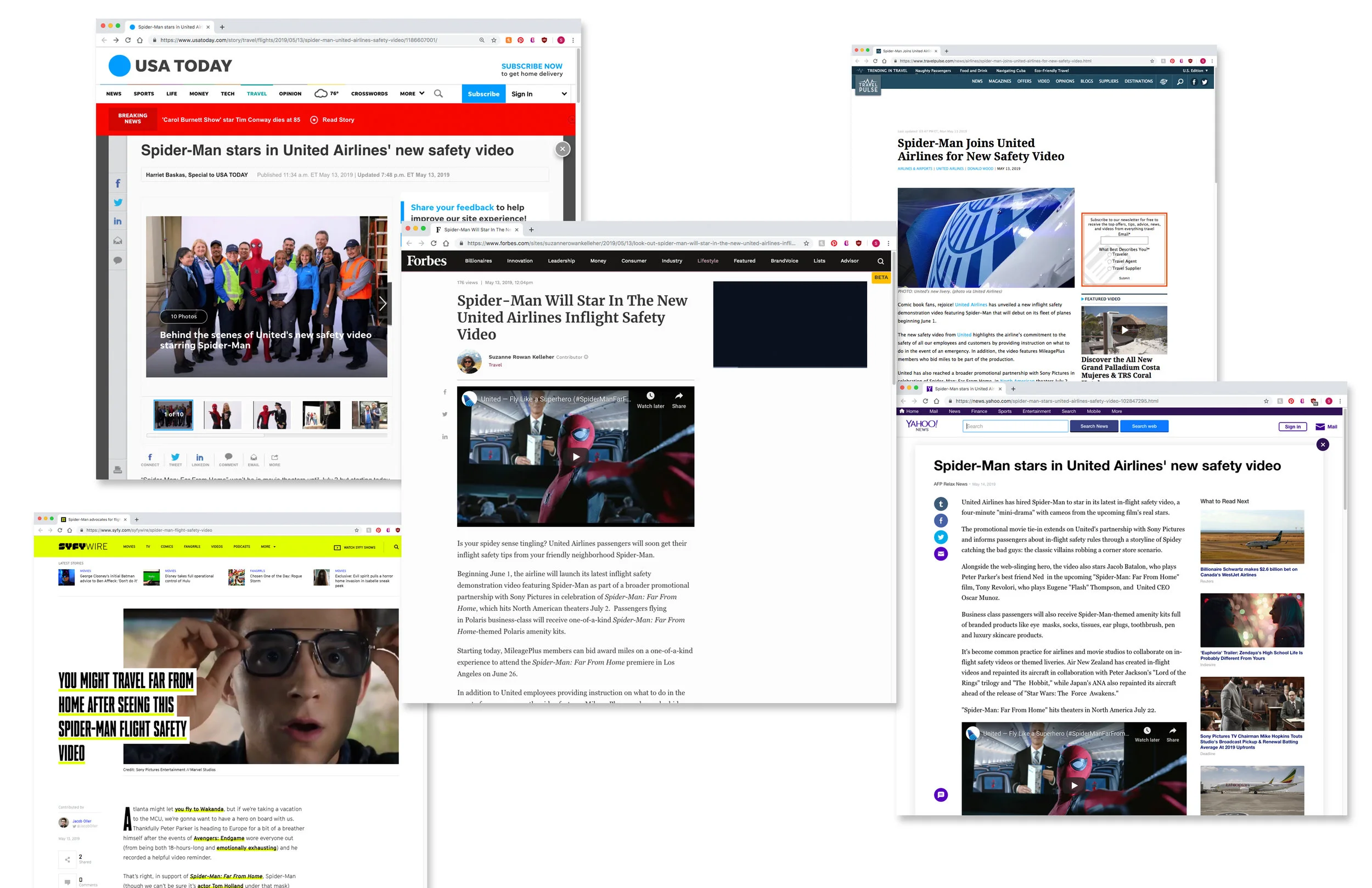
Task: Reload the USA Today browser page
Action: 128,41
